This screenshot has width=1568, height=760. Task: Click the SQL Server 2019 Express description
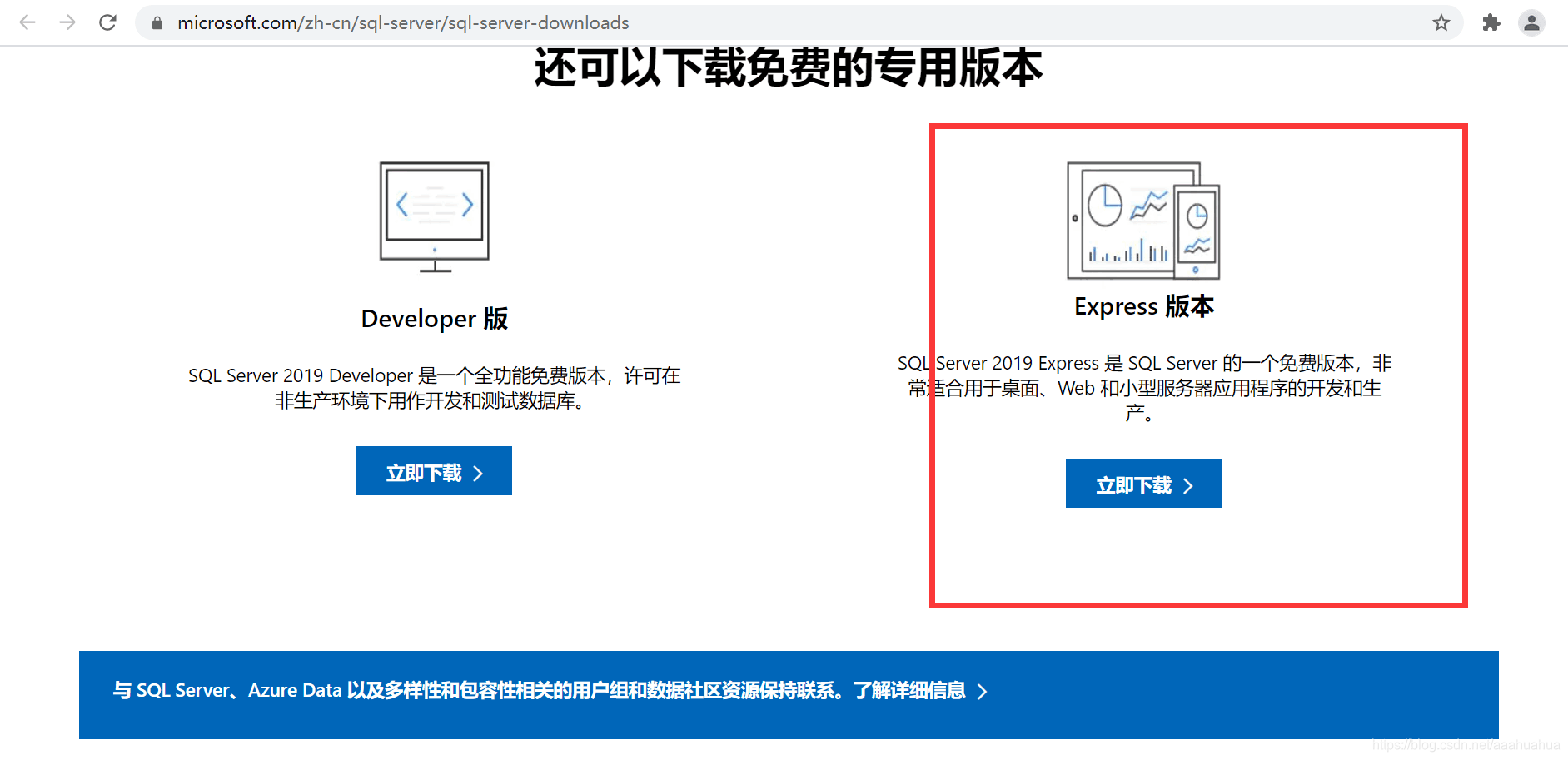tap(1144, 388)
